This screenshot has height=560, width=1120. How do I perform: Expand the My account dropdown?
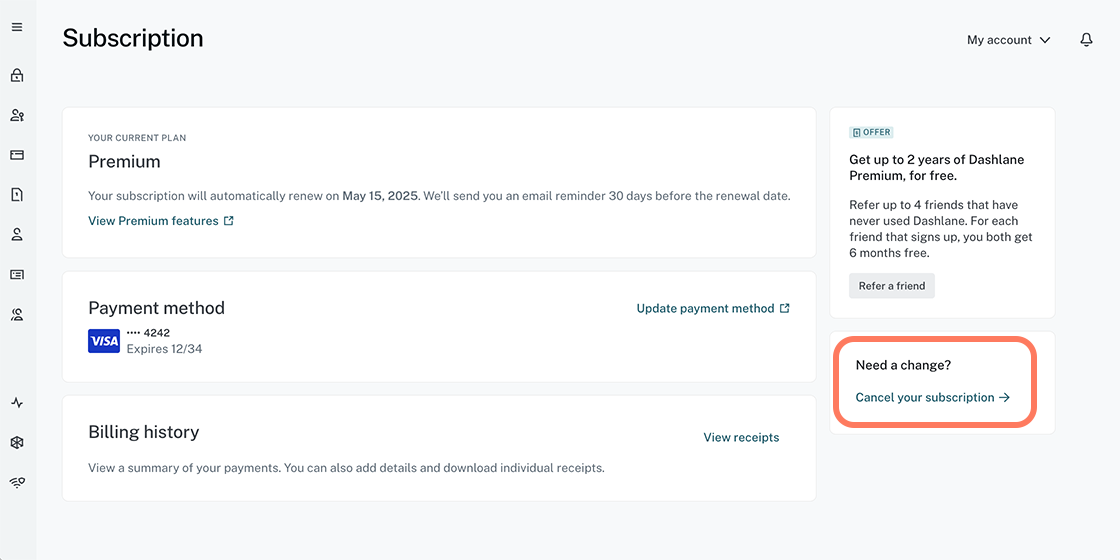(1009, 40)
